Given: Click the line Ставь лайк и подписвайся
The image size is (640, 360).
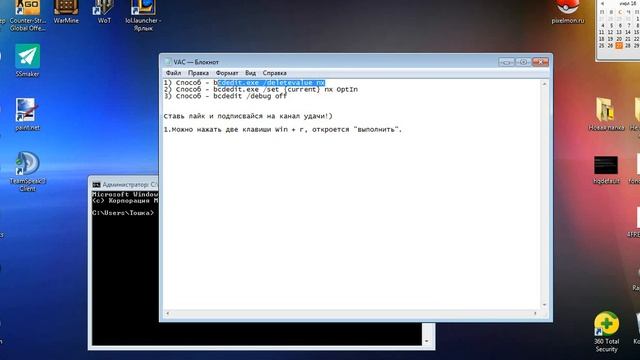Looking at the screenshot, I should point(248,116).
